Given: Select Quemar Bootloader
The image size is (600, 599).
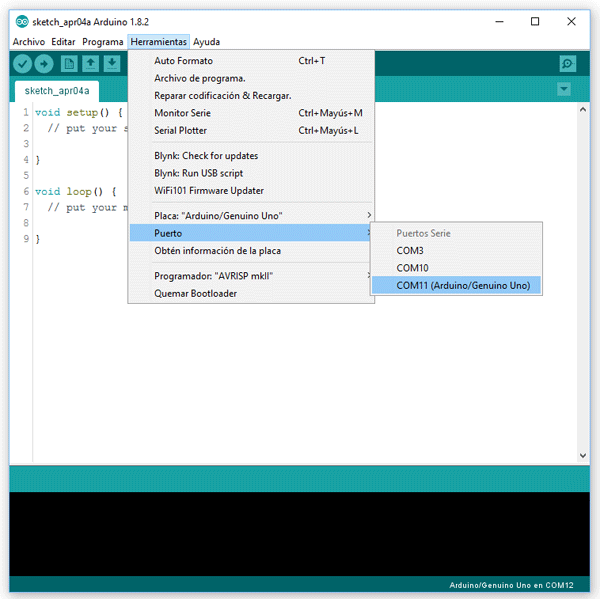Looking at the screenshot, I should pos(251,294).
